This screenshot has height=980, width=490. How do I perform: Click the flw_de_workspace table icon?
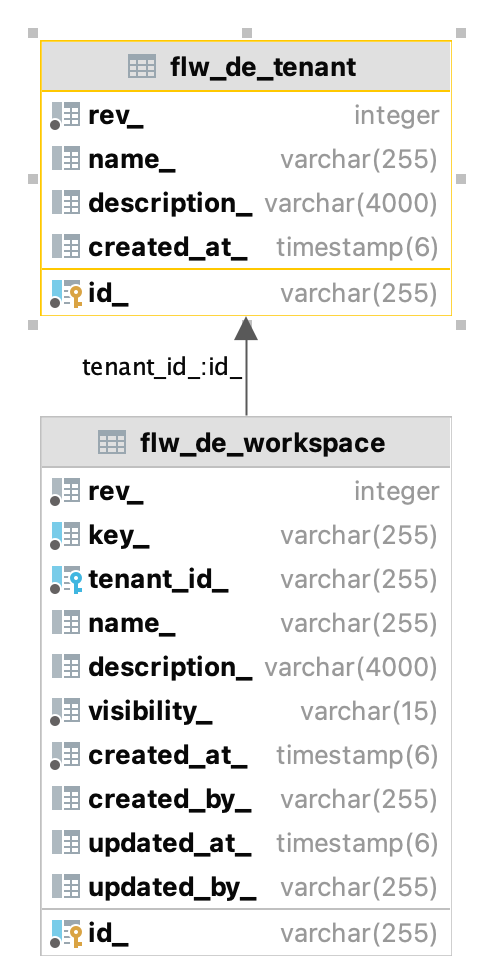pyautogui.click(x=112, y=442)
